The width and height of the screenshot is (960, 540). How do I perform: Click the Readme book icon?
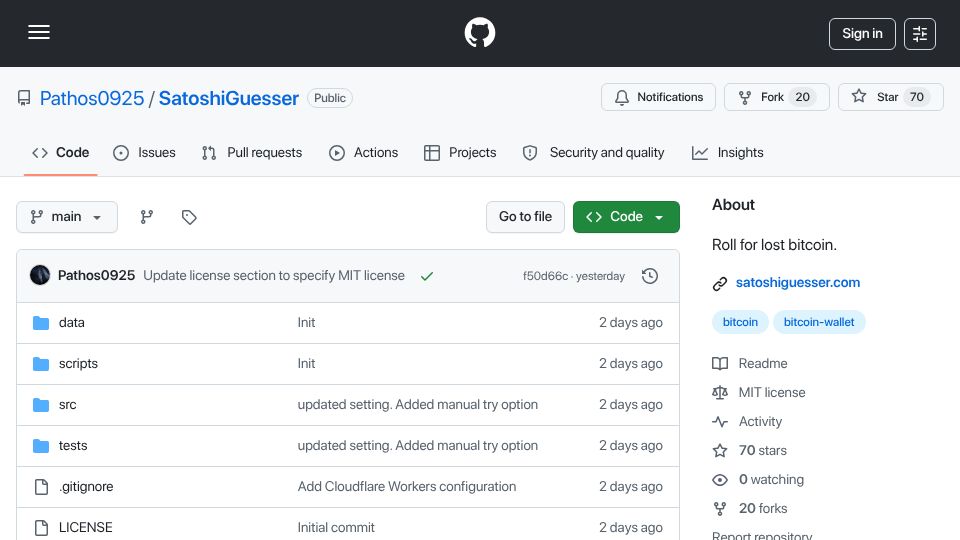tap(720, 364)
